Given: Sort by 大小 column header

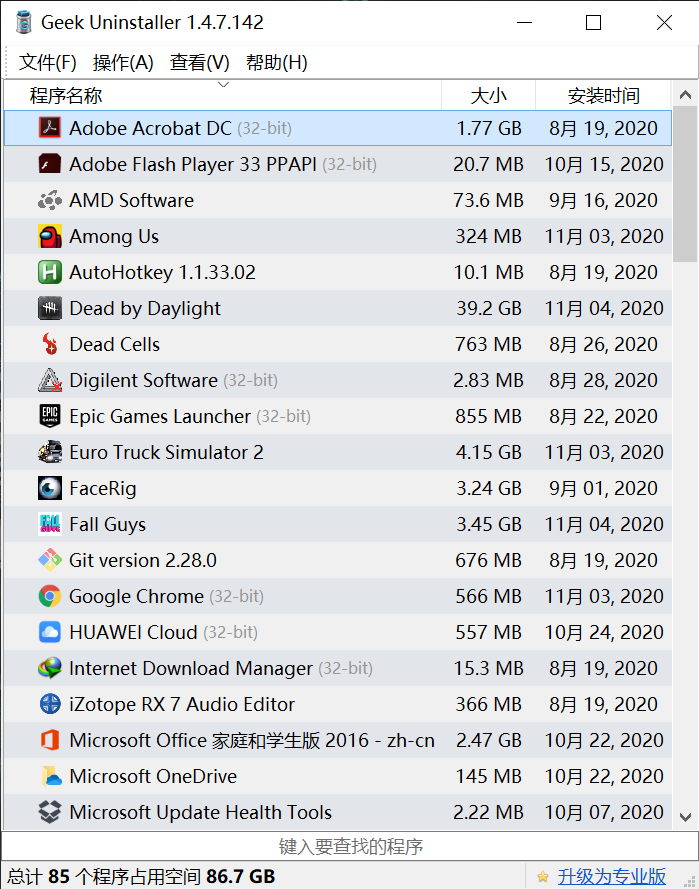Looking at the screenshot, I should point(488,95).
